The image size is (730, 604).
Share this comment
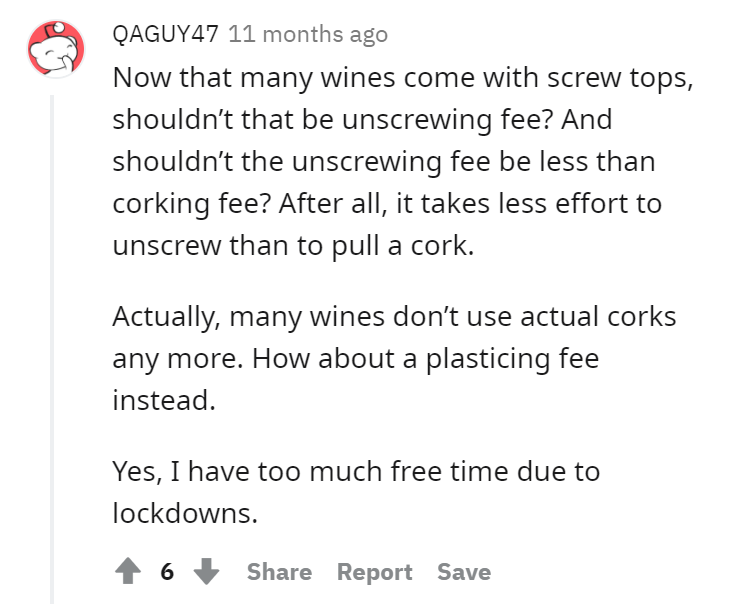coord(279,572)
